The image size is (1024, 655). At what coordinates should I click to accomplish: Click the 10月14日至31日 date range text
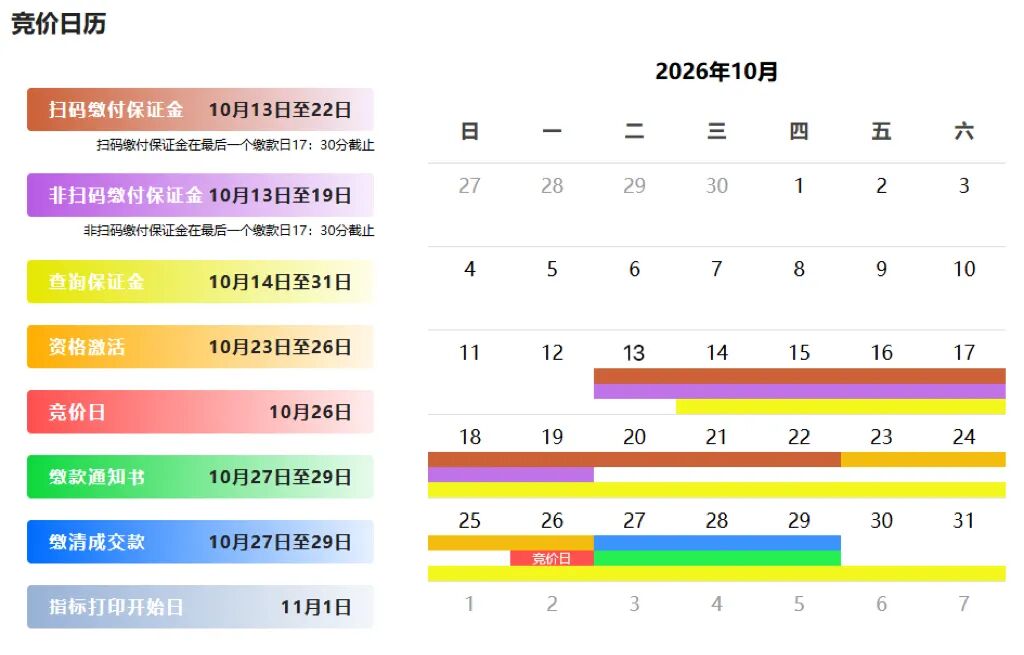coord(280,281)
